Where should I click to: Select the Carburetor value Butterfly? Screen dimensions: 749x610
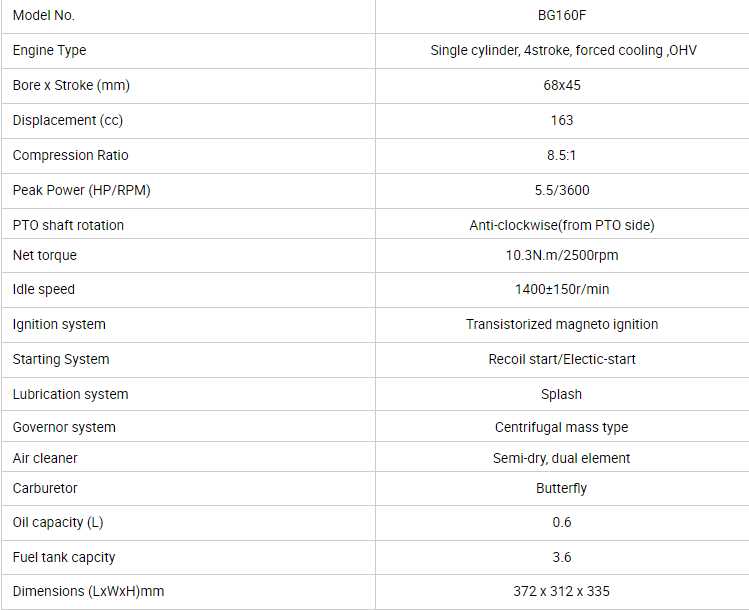click(561, 488)
